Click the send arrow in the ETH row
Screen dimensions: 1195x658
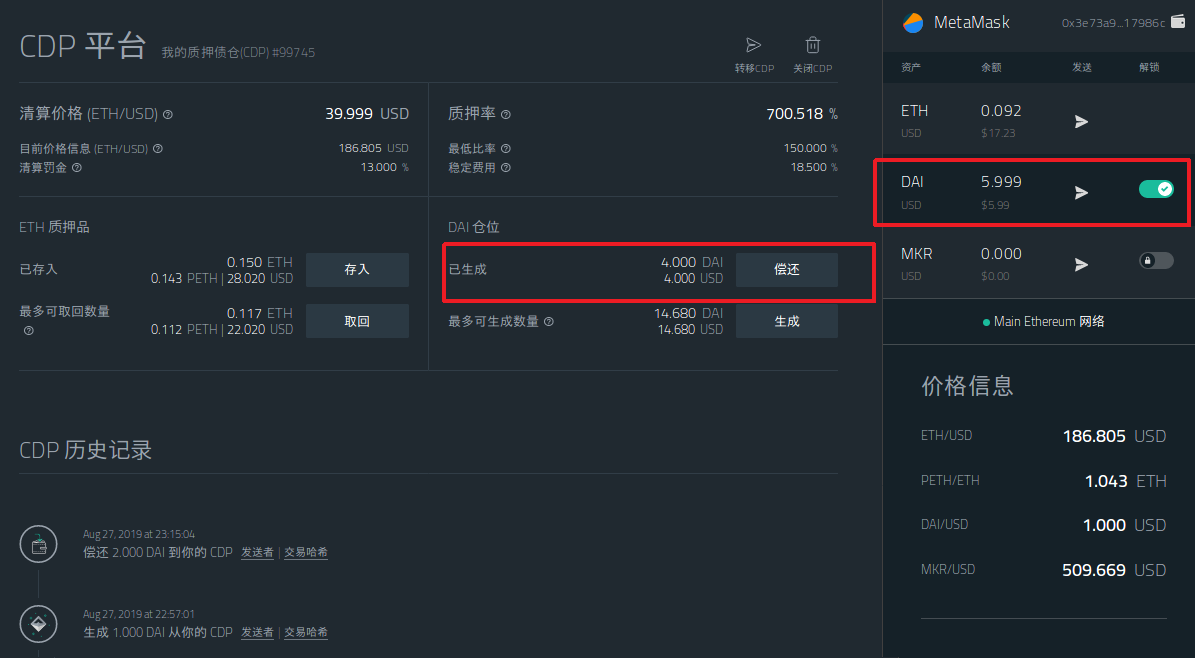tap(1081, 121)
